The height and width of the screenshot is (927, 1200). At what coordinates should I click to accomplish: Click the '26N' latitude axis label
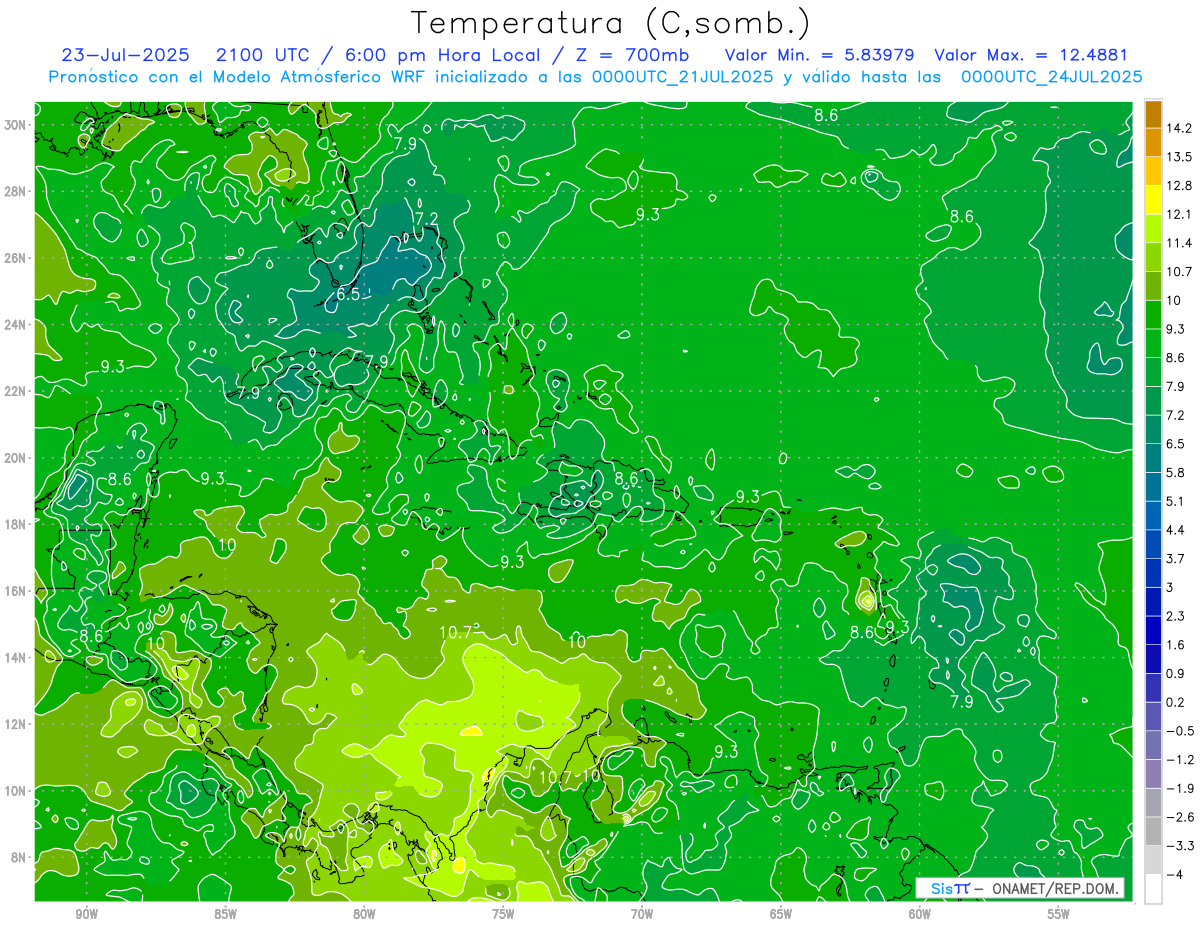click(x=16, y=258)
